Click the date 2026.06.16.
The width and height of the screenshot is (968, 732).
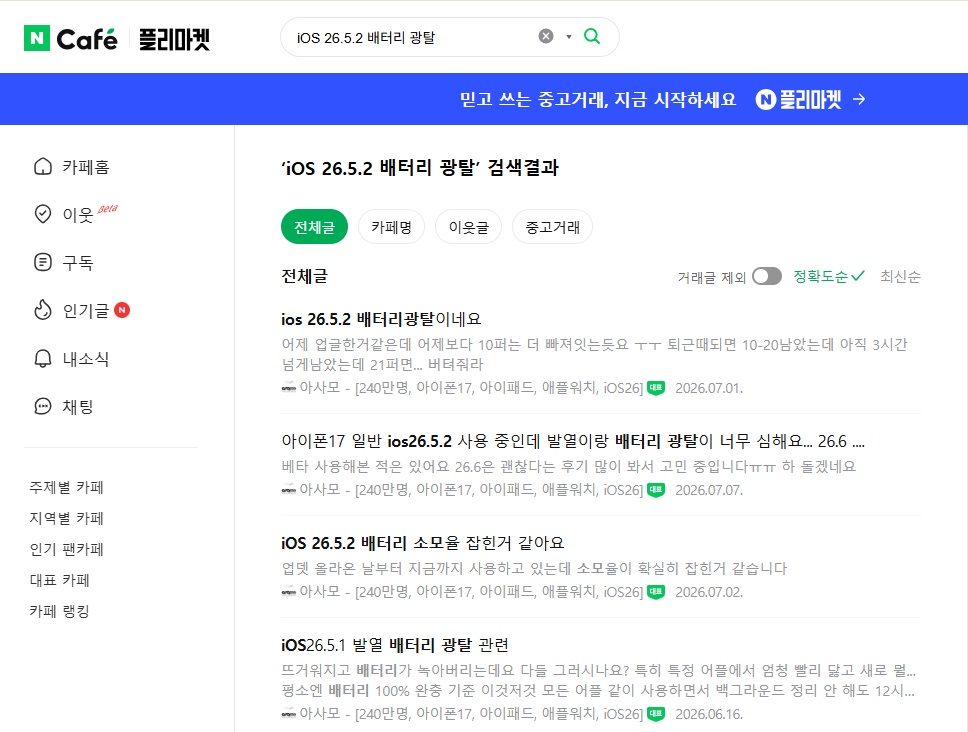(x=709, y=714)
